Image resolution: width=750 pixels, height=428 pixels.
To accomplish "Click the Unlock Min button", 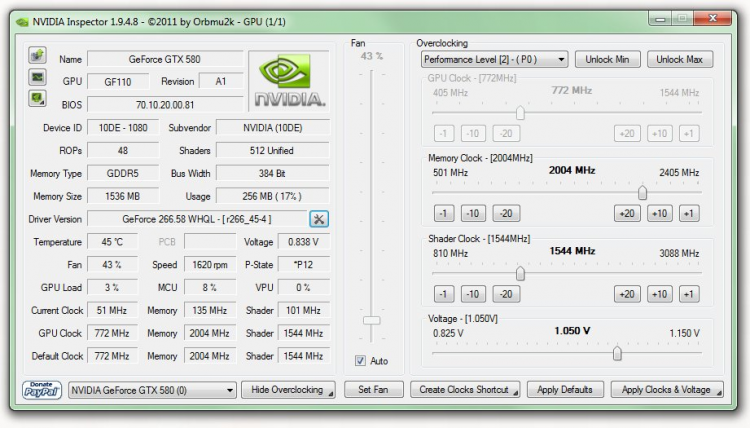I will [607, 59].
